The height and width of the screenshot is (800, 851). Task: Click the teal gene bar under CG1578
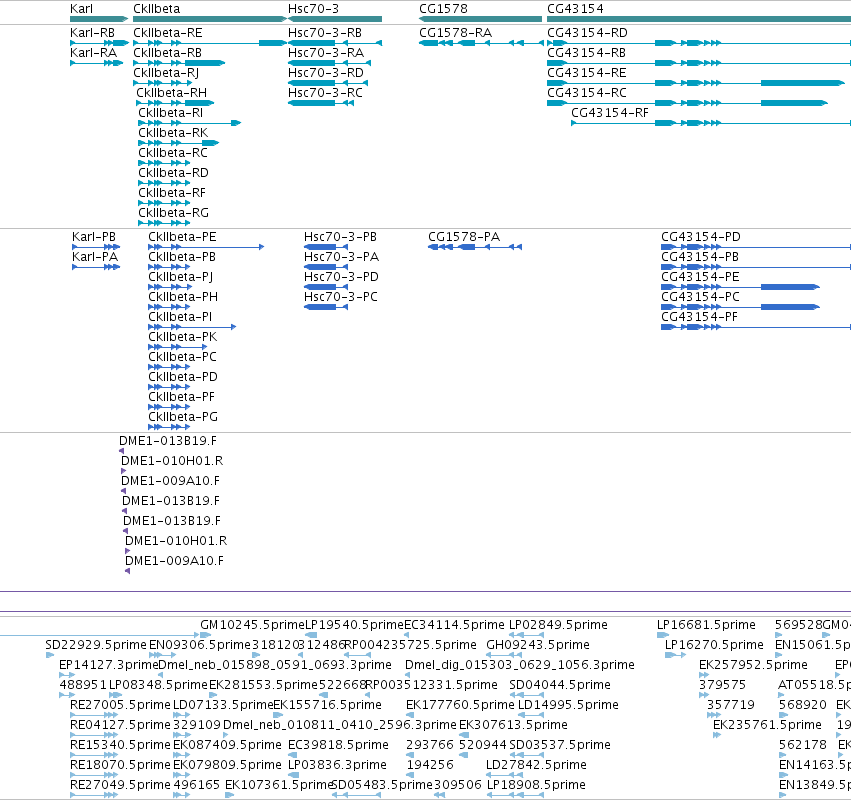(x=480, y=19)
